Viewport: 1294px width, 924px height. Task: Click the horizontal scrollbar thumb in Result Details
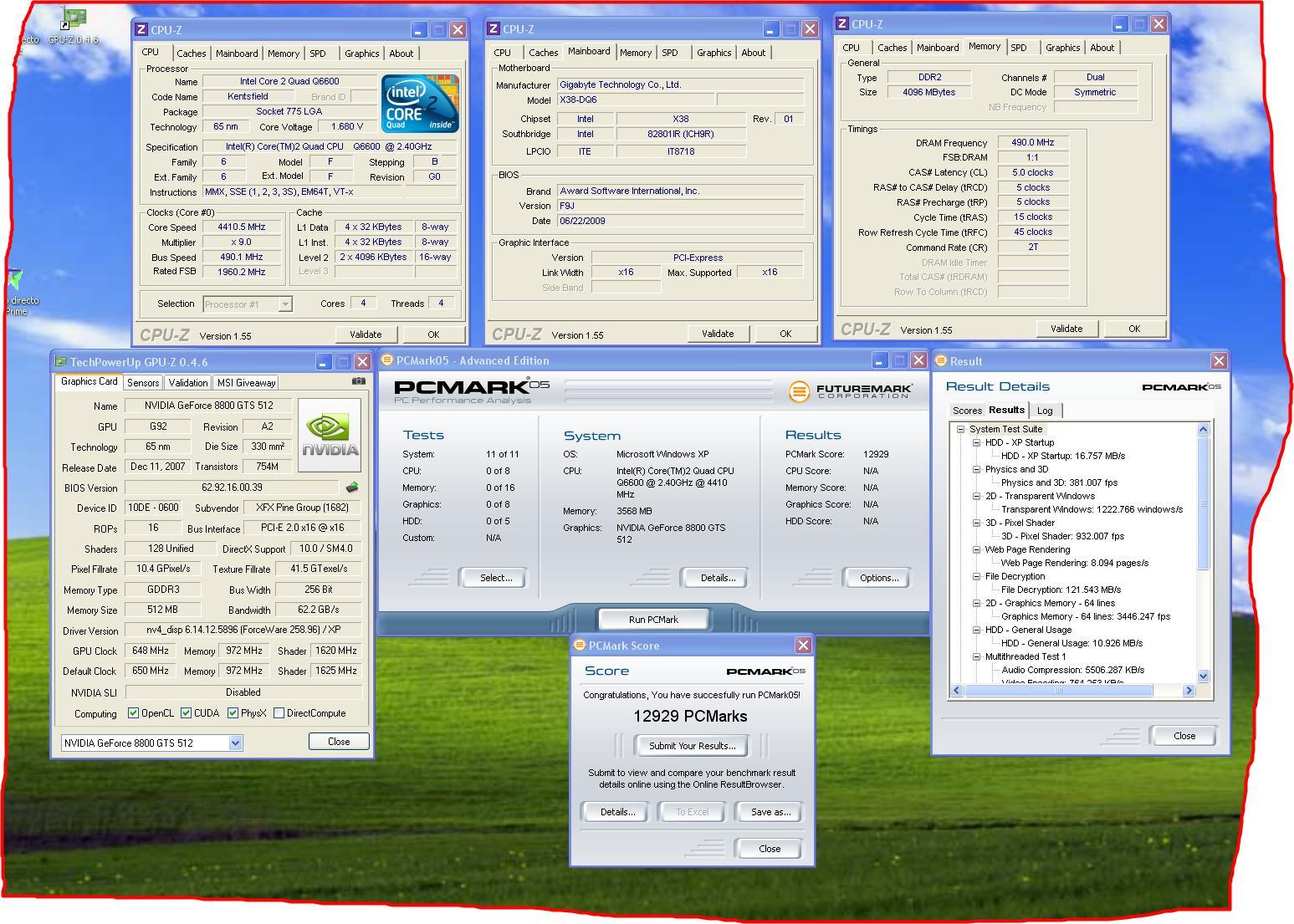1059,691
